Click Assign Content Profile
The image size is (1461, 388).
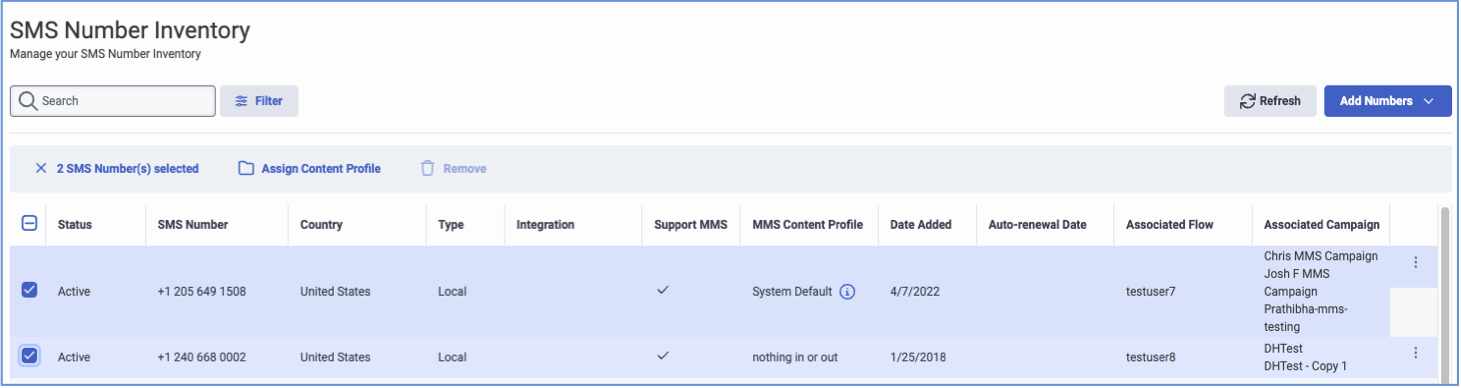(309, 169)
